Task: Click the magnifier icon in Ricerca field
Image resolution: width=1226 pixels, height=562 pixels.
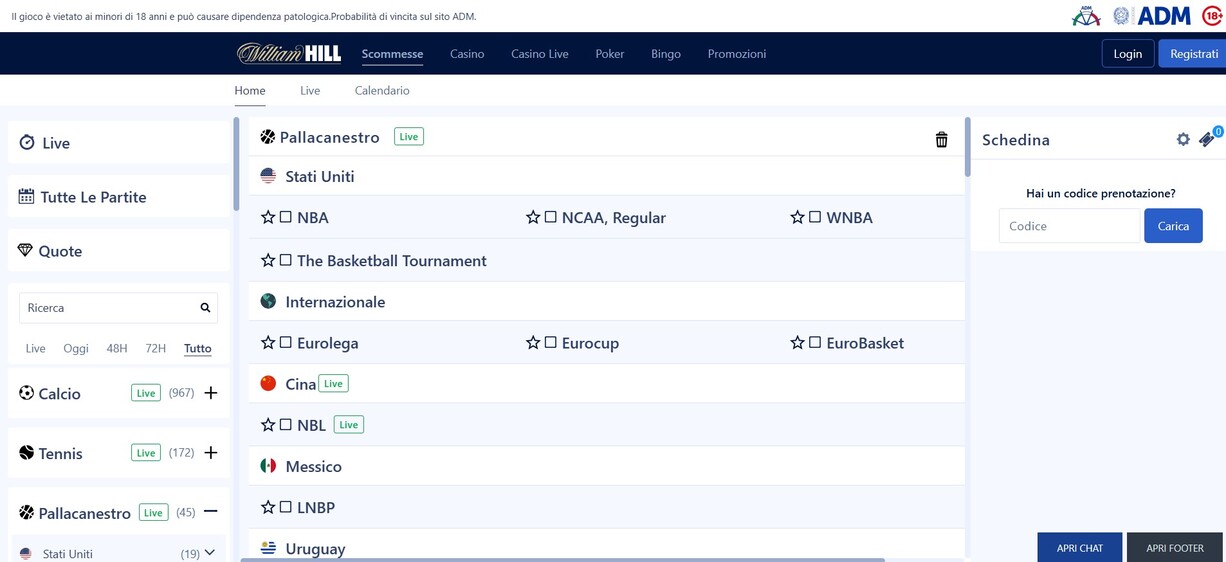Action: tap(205, 308)
